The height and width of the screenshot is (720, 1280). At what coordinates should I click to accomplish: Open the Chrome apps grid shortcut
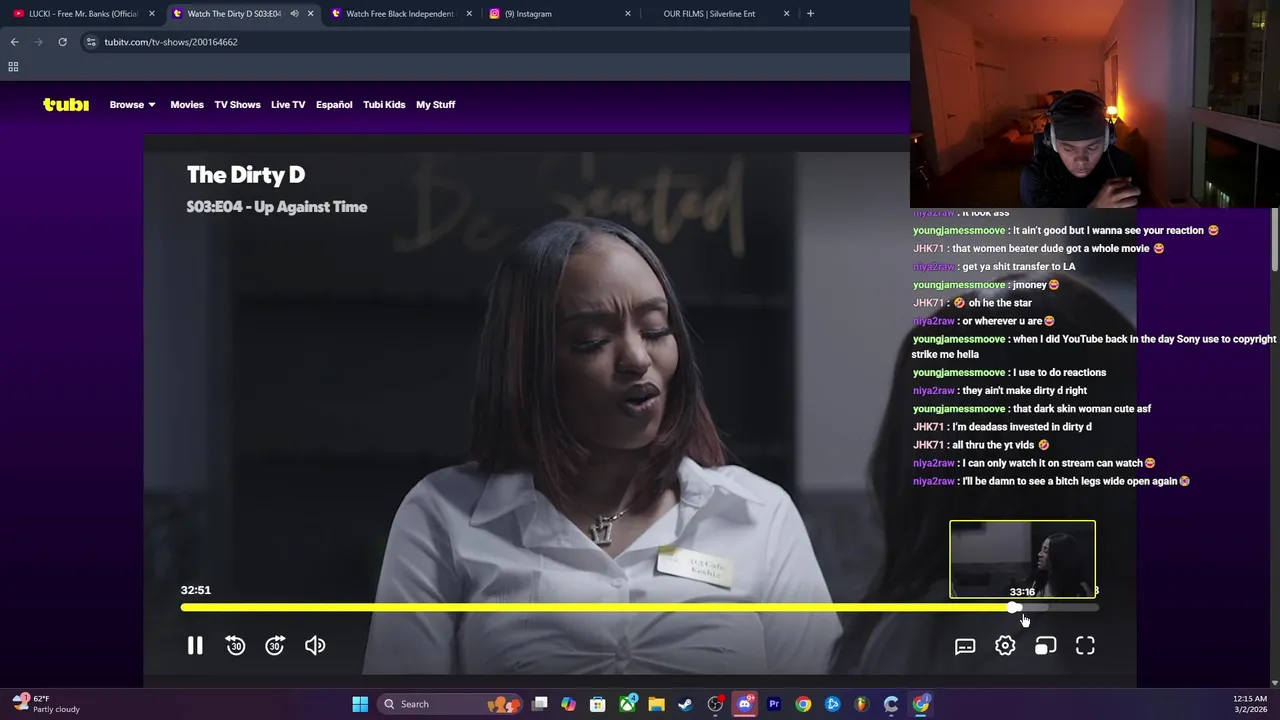tap(13, 67)
